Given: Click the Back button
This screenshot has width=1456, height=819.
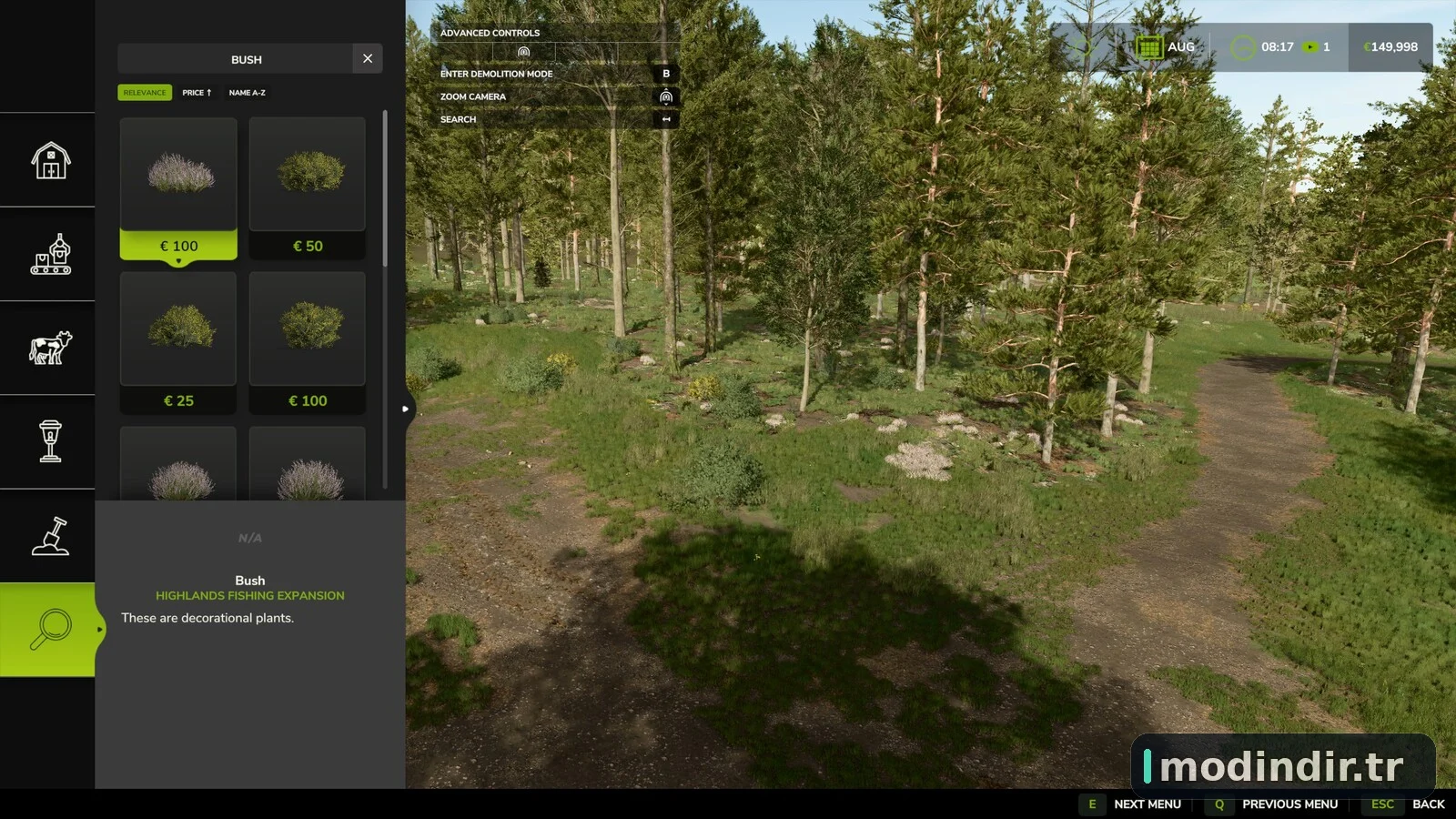Looking at the screenshot, I should pyautogui.click(x=1429, y=804).
